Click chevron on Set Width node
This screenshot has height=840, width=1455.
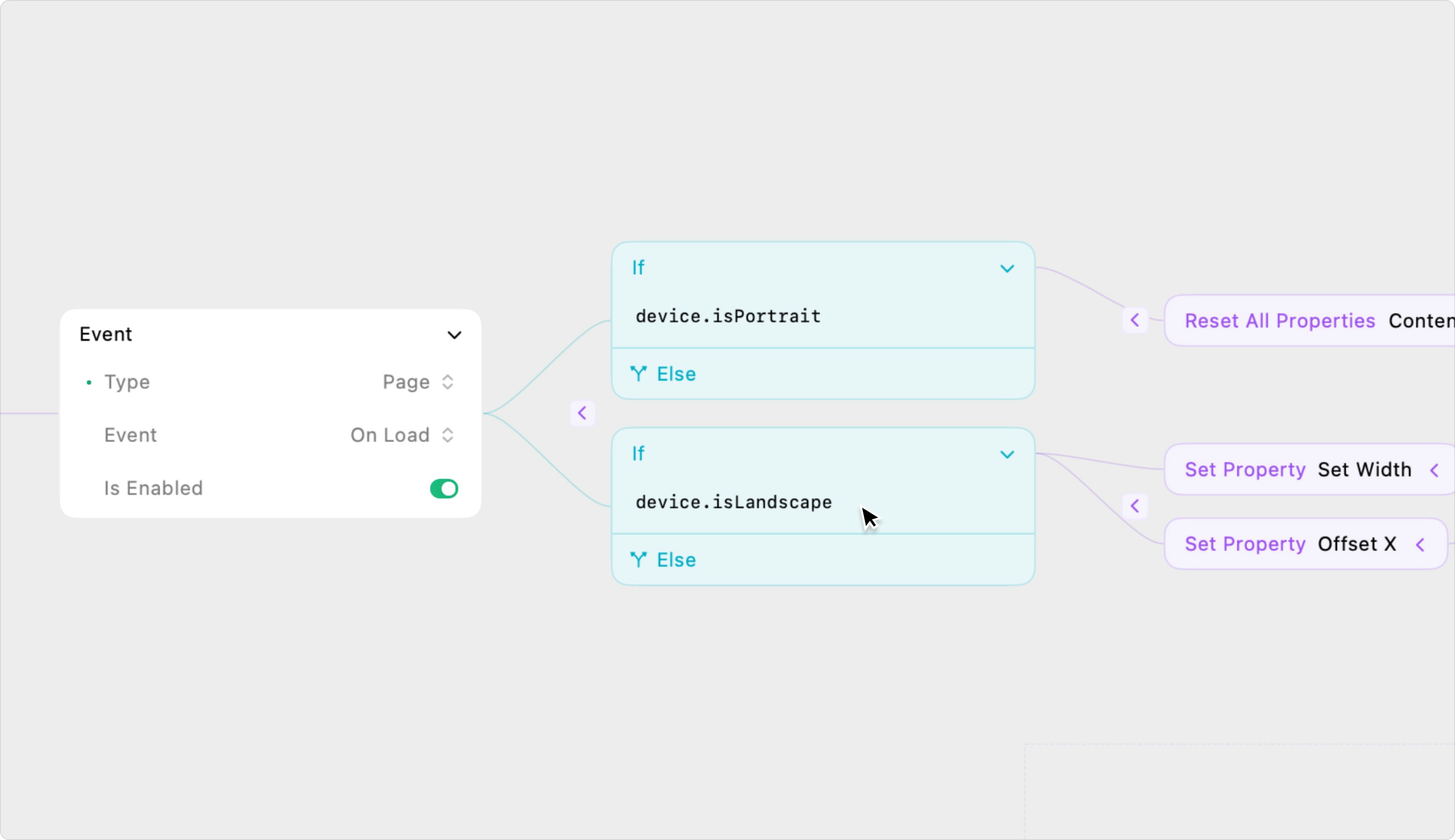click(x=1434, y=470)
